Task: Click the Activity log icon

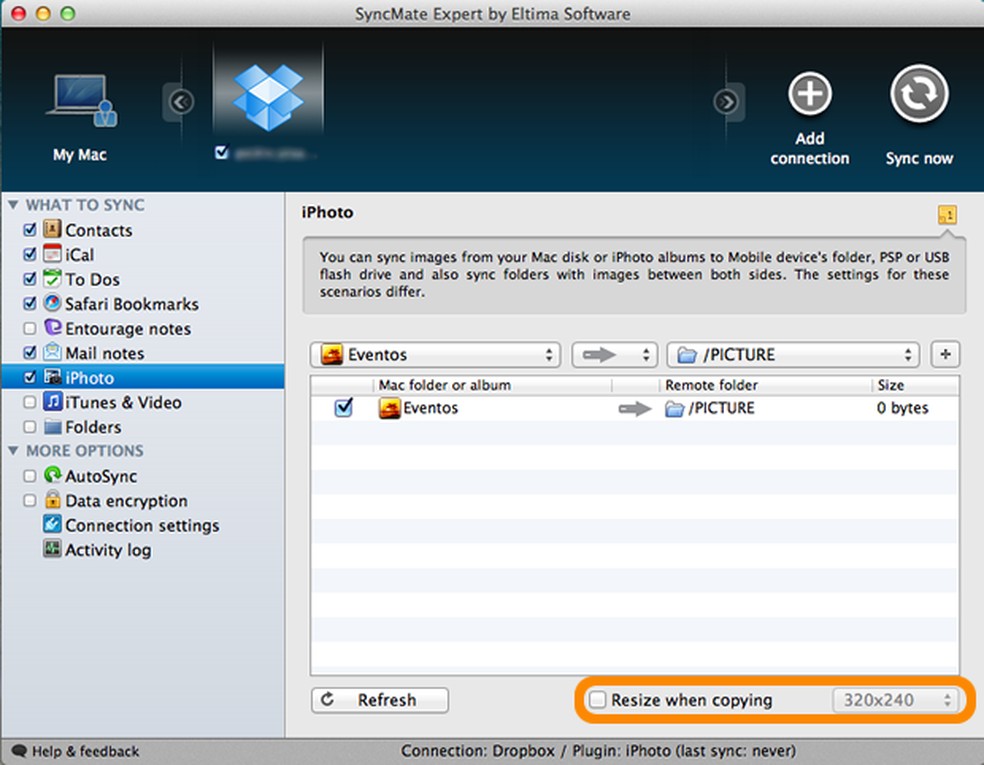Action: [x=53, y=548]
